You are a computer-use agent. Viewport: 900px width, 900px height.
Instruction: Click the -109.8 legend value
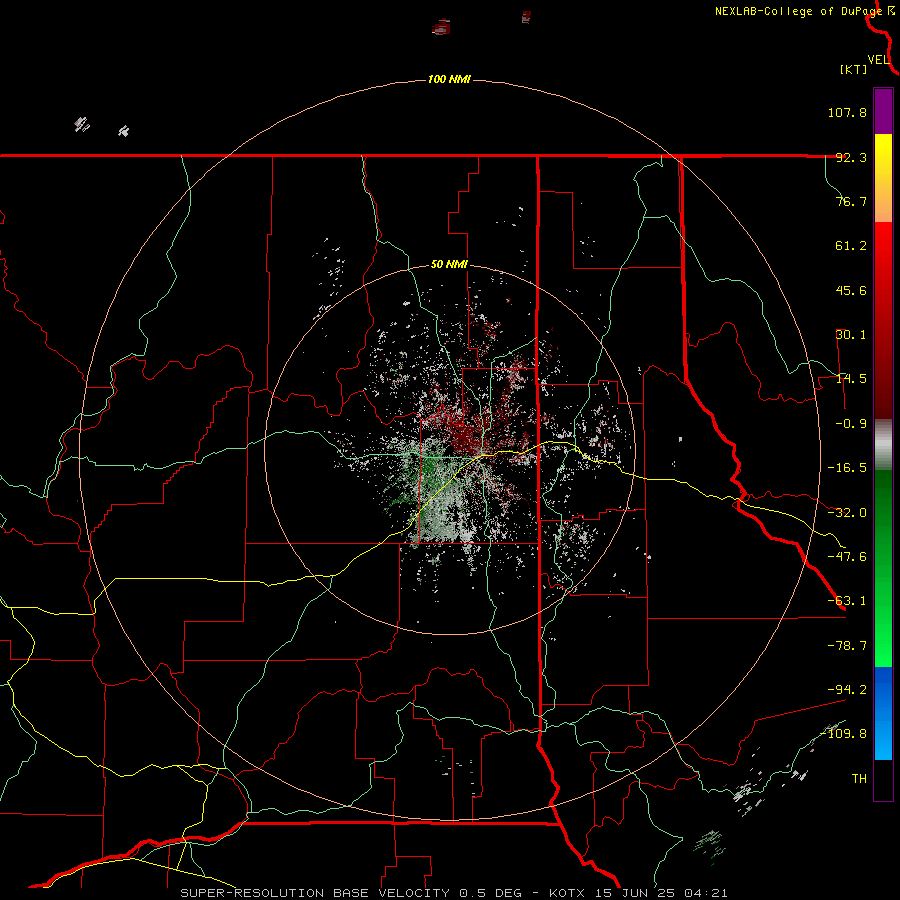[x=843, y=734]
